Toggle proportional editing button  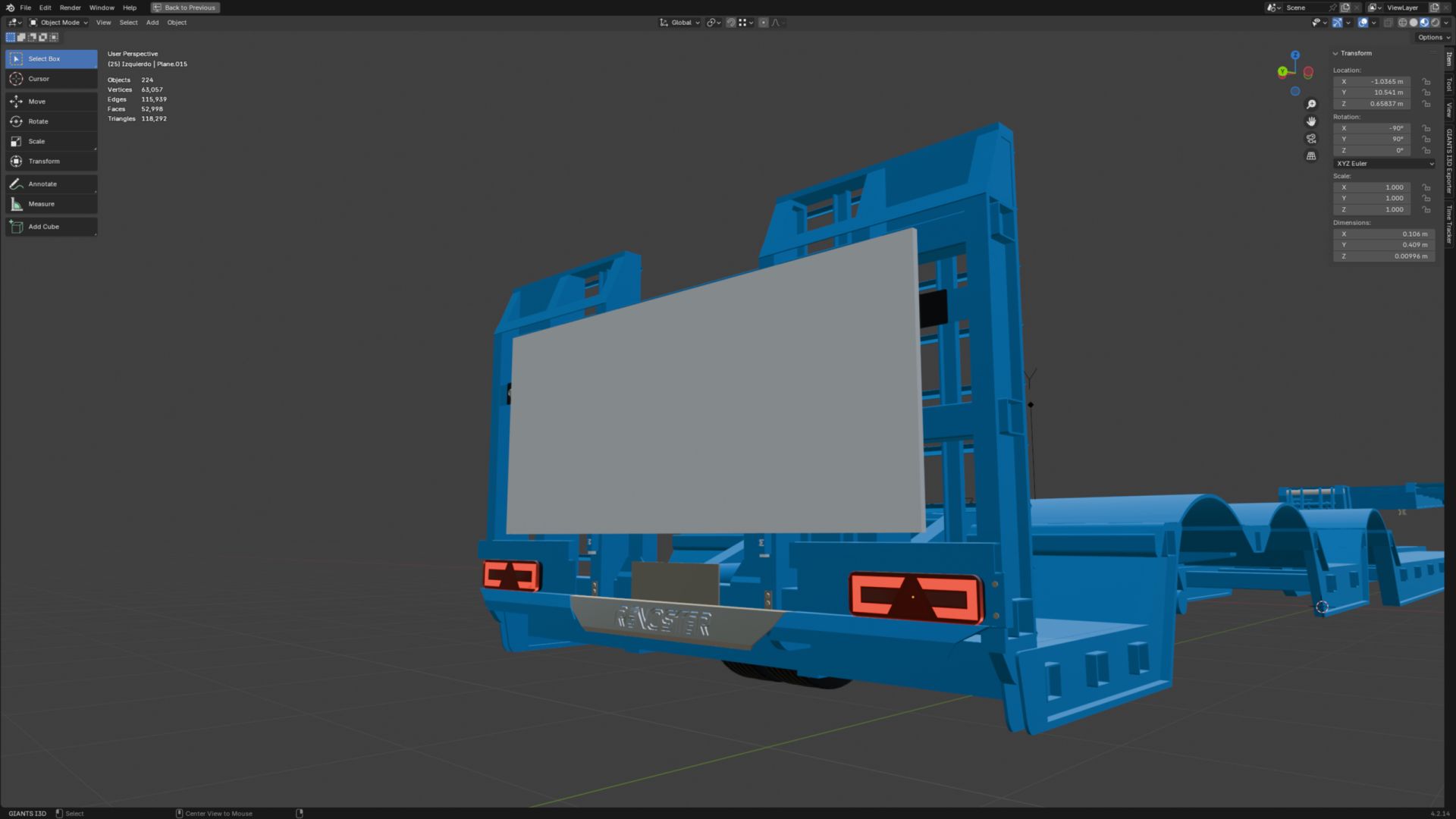coord(764,23)
